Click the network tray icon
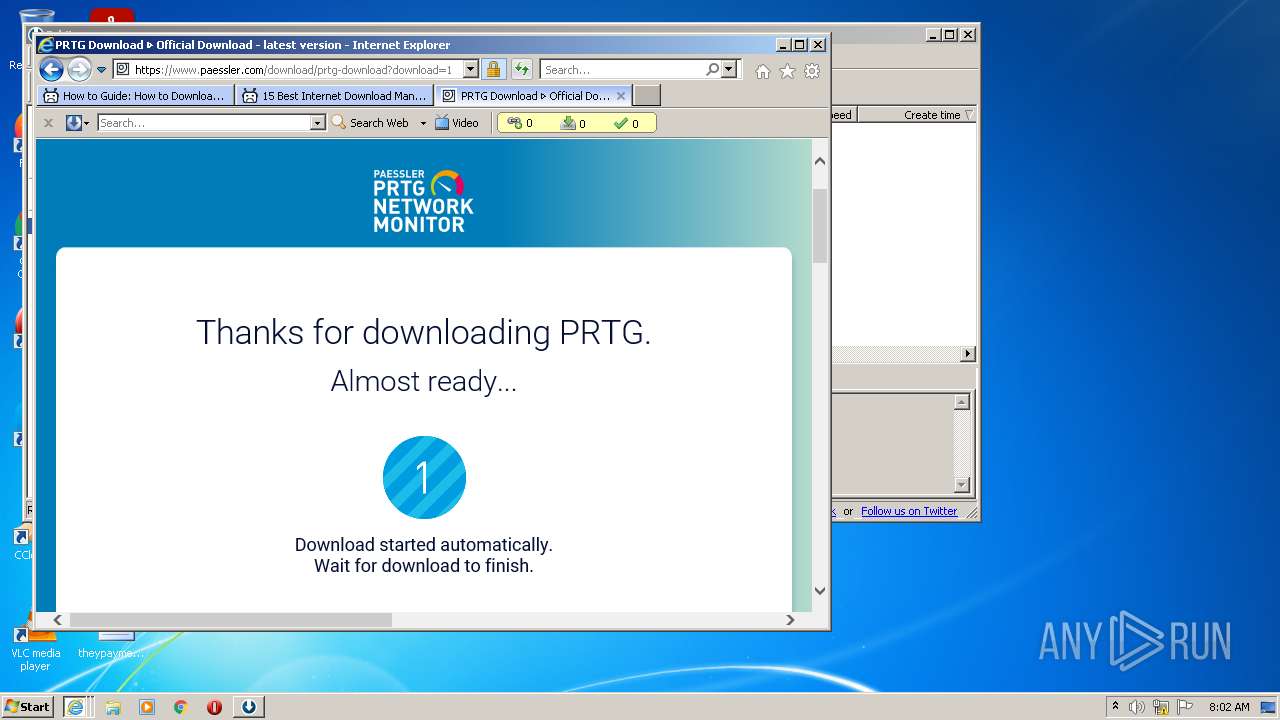This screenshot has width=1280, height=720. coord(1161,707)
